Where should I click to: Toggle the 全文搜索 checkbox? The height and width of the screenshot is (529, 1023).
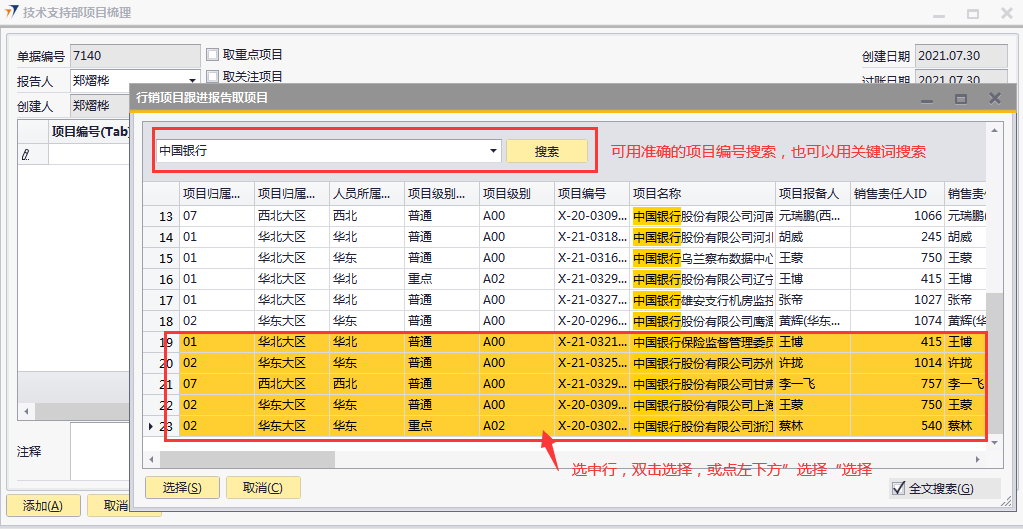899,488
